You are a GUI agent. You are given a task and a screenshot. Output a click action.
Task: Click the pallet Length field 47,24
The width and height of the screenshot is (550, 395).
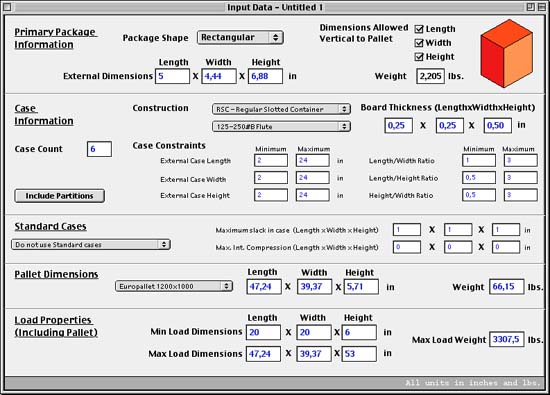click(x=264, y=287)
